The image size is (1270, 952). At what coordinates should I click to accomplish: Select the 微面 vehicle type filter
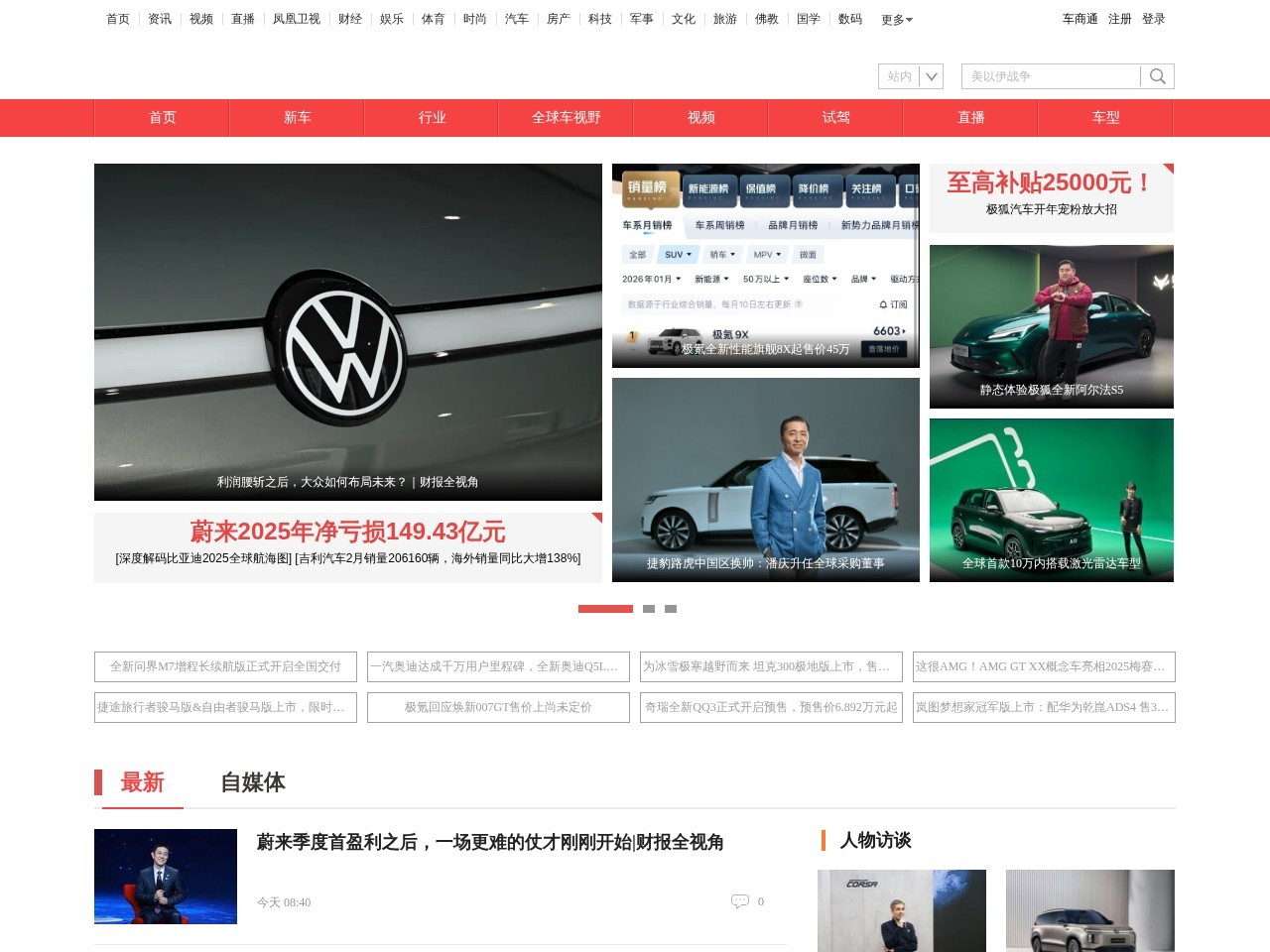807,255
